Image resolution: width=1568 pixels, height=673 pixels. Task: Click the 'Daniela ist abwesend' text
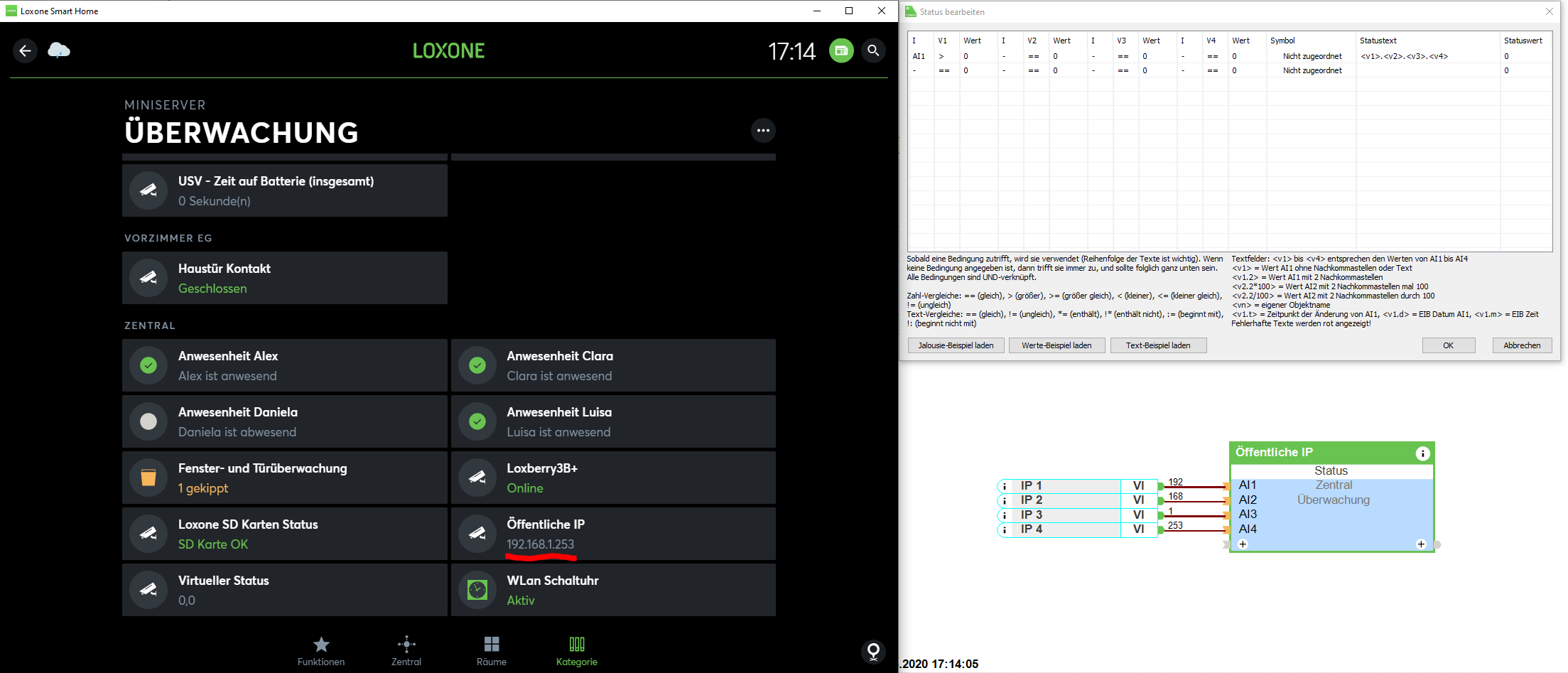(x=237, y=432)
